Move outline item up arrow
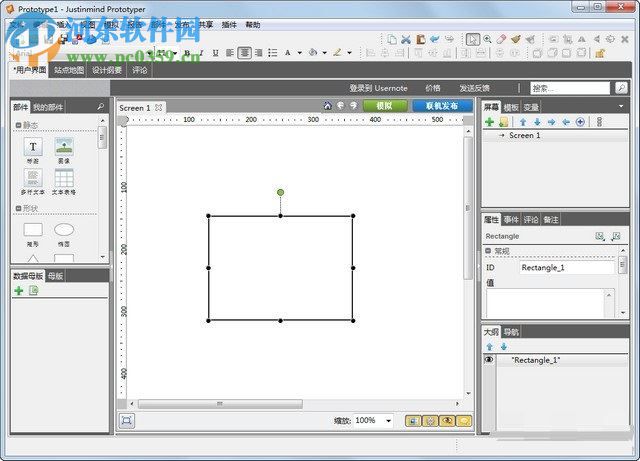Screen dimensions: 640x461 490,347
